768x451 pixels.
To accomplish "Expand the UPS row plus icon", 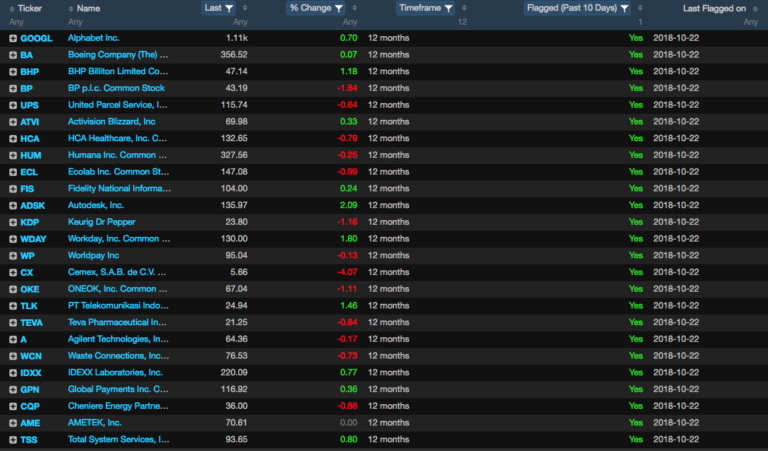I will 13,105.
